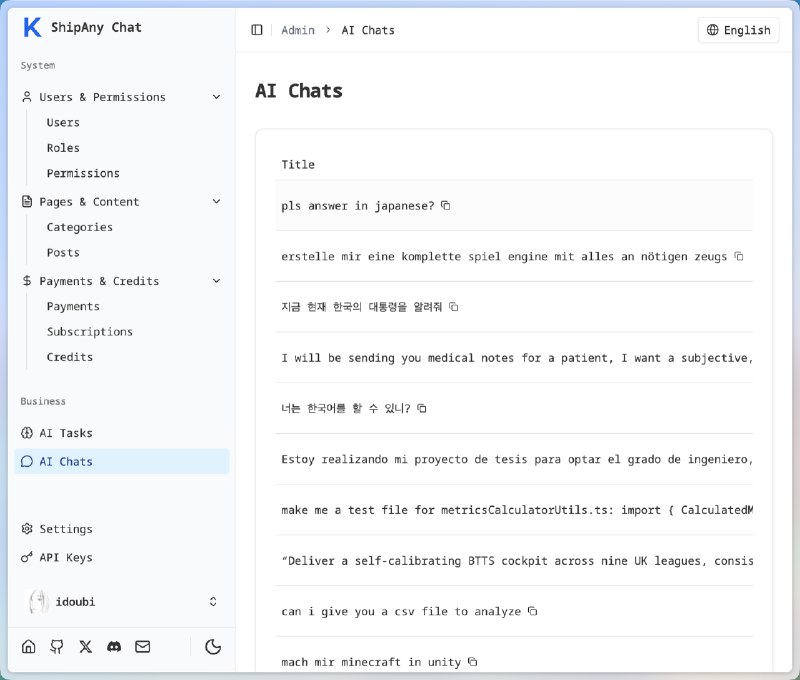The image size is (800, 680).
Task: Copy the 'pls answer in japanese?' title
Action: (446, 206)
